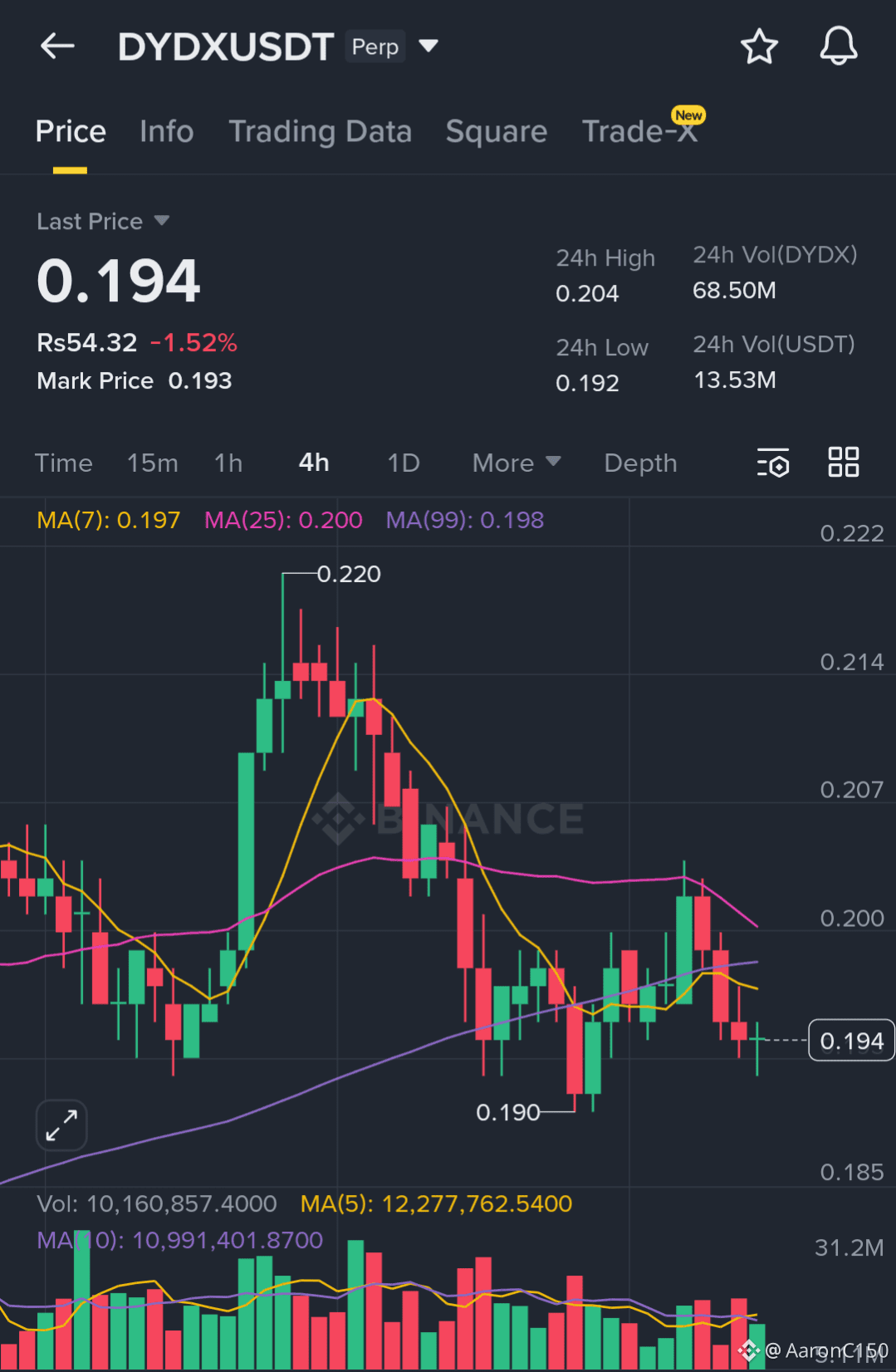This screenshot has width=896, height=1372.
Task: Open the chart grid layout icon
Action: pos(844,462)
